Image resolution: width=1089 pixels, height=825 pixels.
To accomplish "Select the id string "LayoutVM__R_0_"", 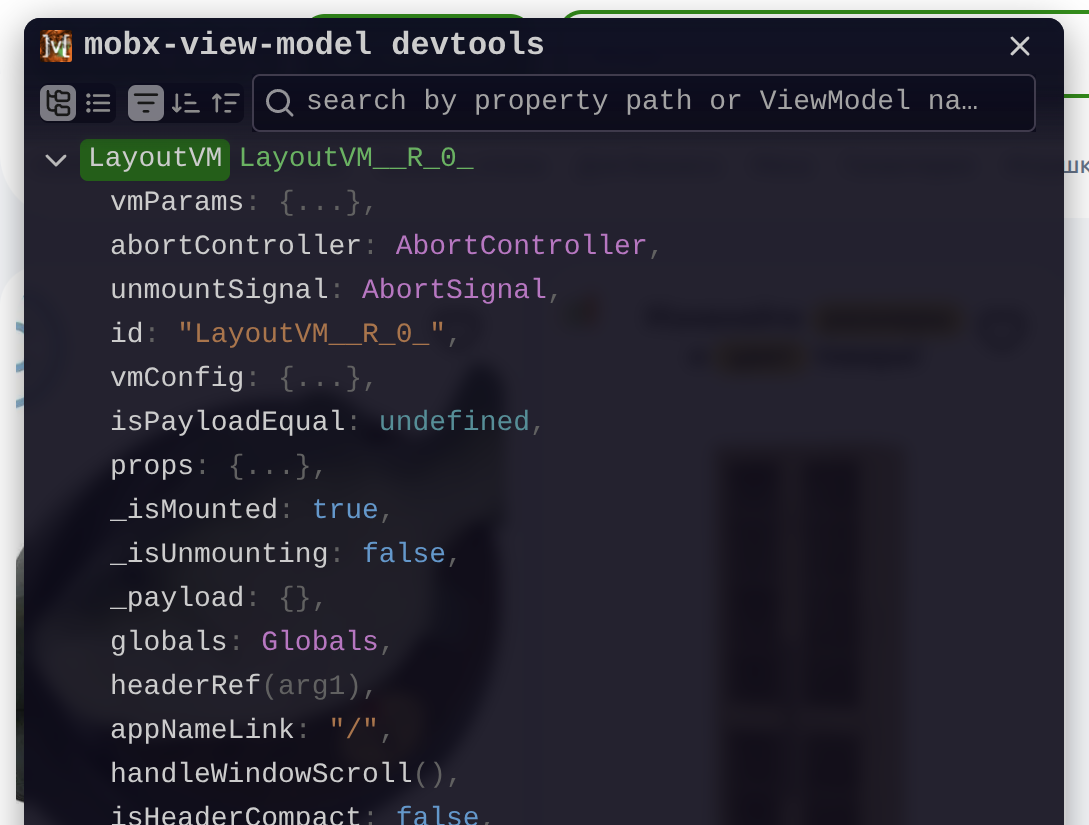I will tap(311, 334).
